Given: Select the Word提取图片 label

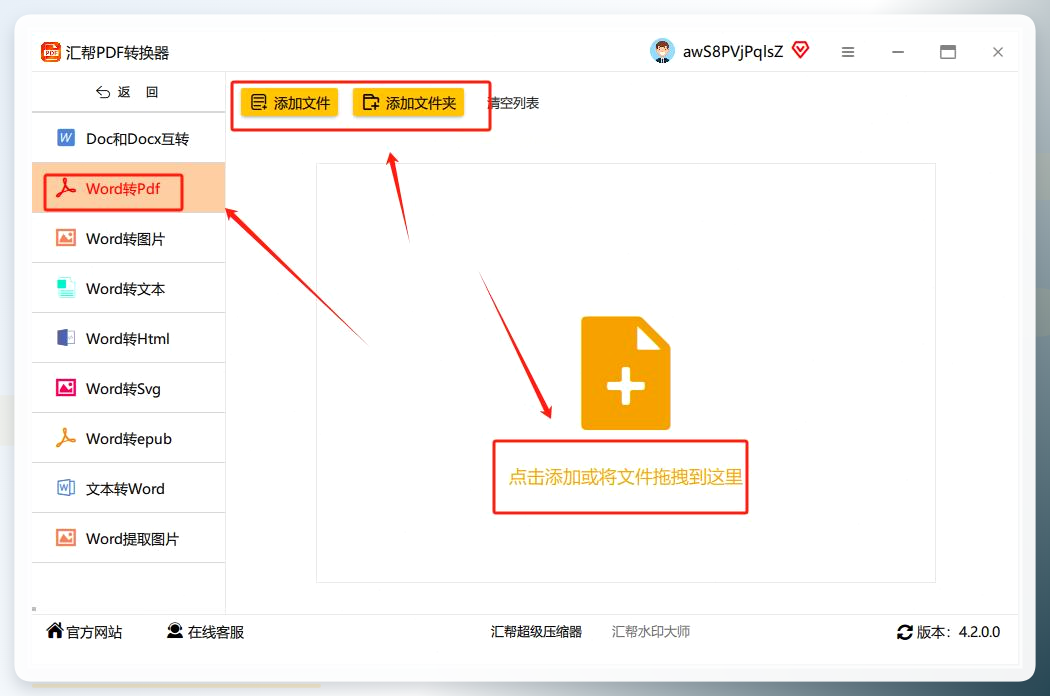Looking at the screenshot, I should point(133,539).
